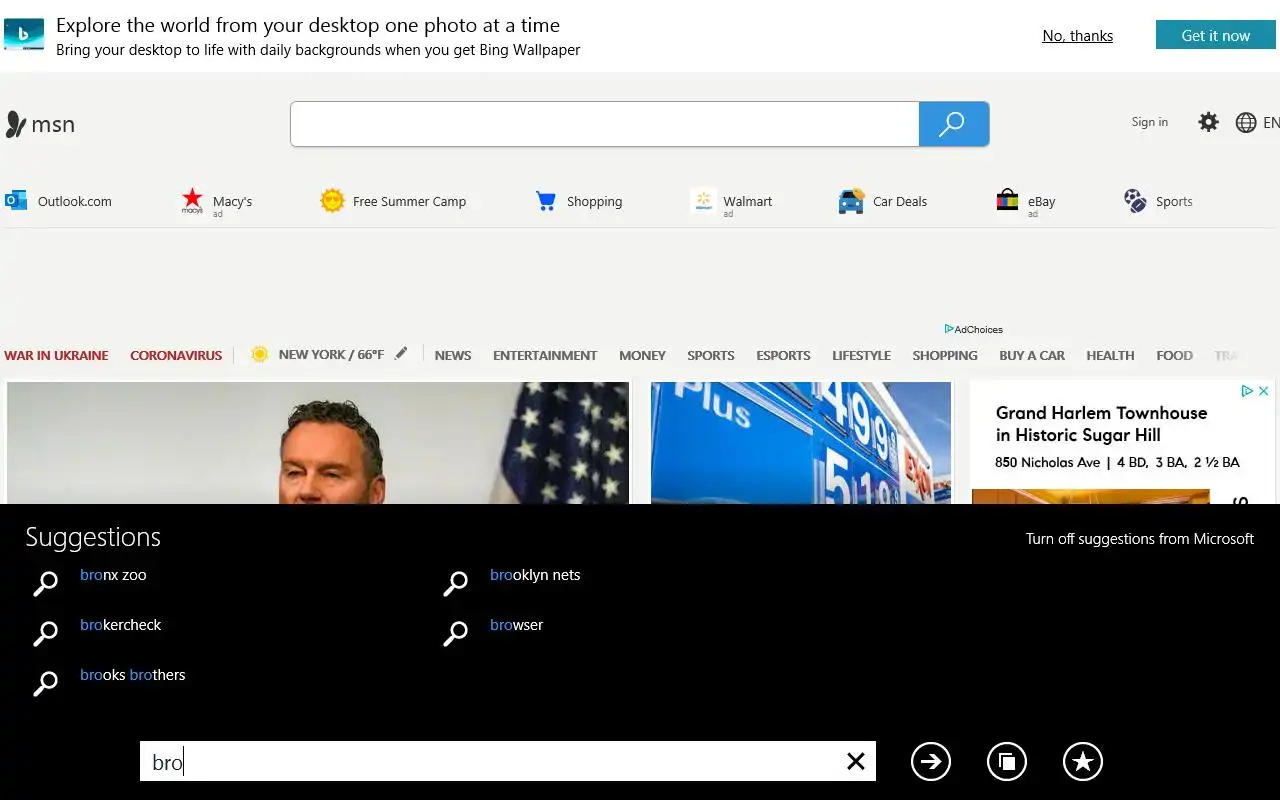Select the CORONAVIRUS tab

[x=176, y=355]
